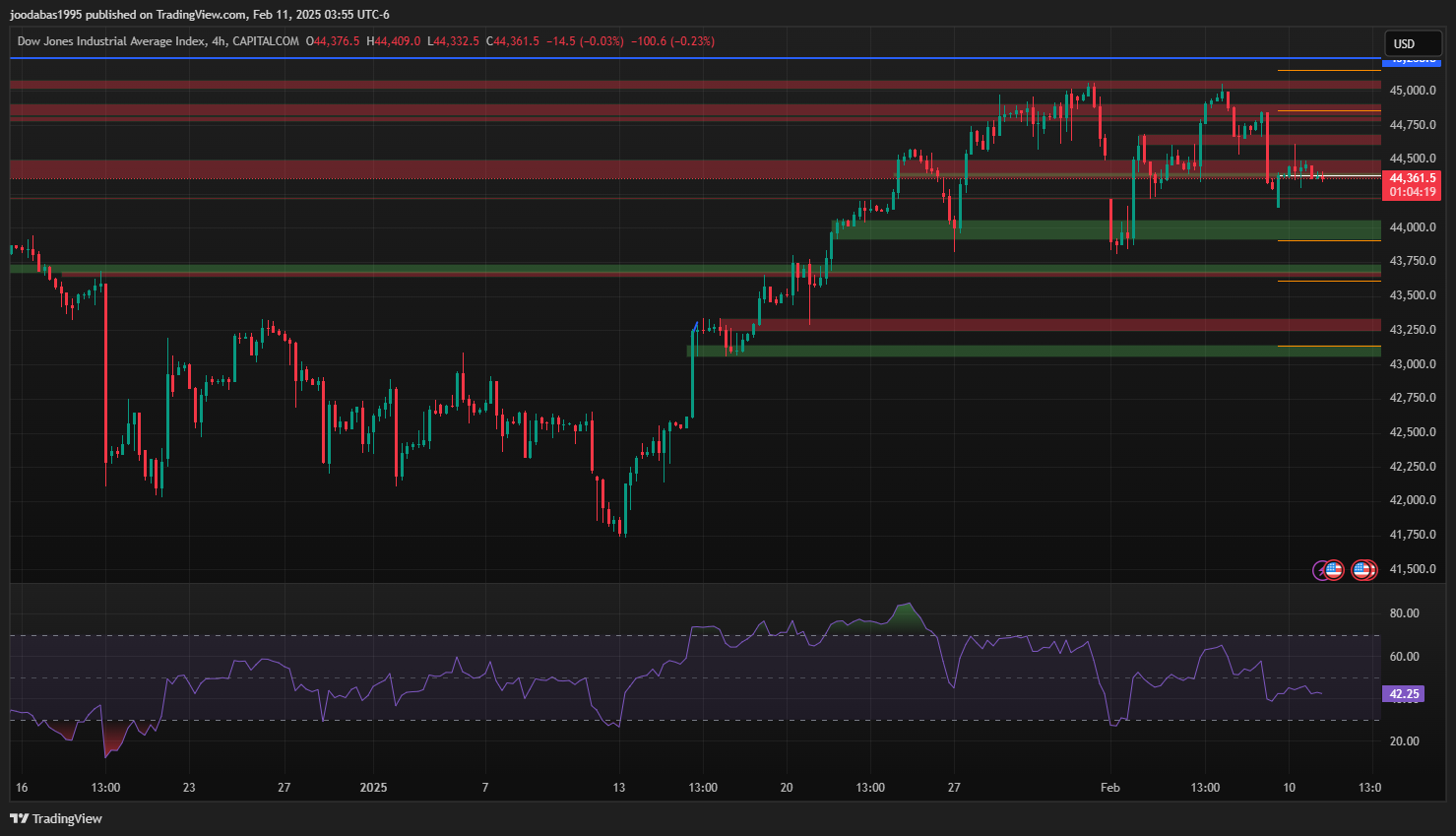Click the 44,000.0 price axis label
The height and width of the screenshot is (836, 1456).
coord(1412,227)
